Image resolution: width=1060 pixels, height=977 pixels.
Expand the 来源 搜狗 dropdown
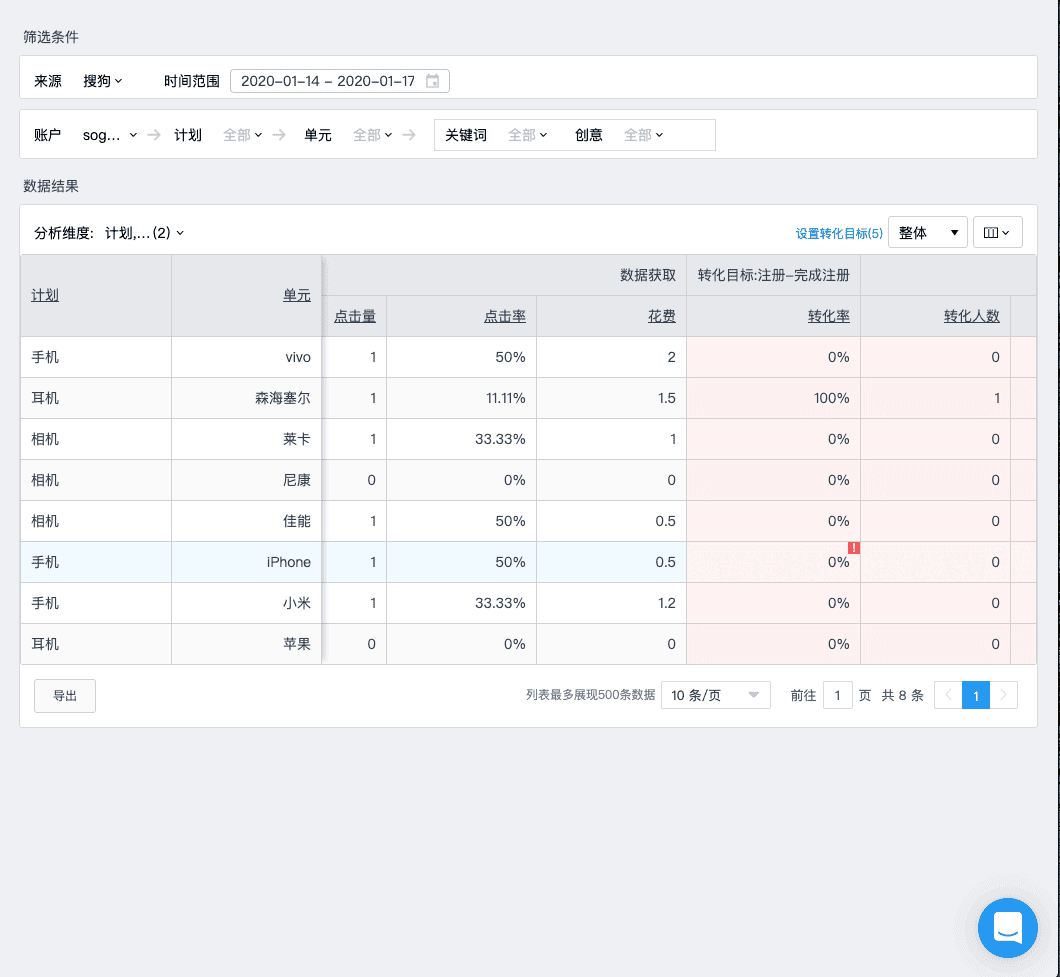tap(103, 81)
